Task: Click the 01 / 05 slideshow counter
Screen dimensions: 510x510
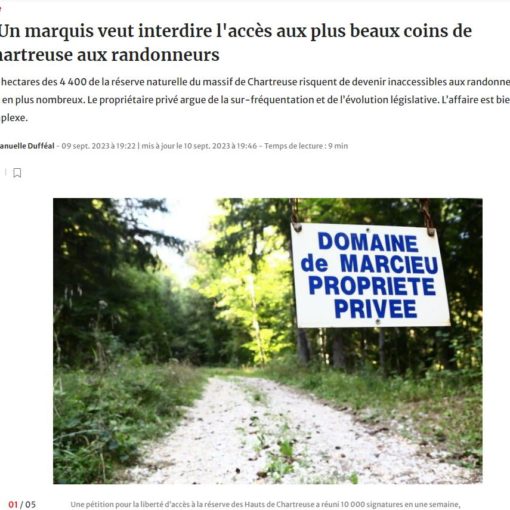Action: 22,504
